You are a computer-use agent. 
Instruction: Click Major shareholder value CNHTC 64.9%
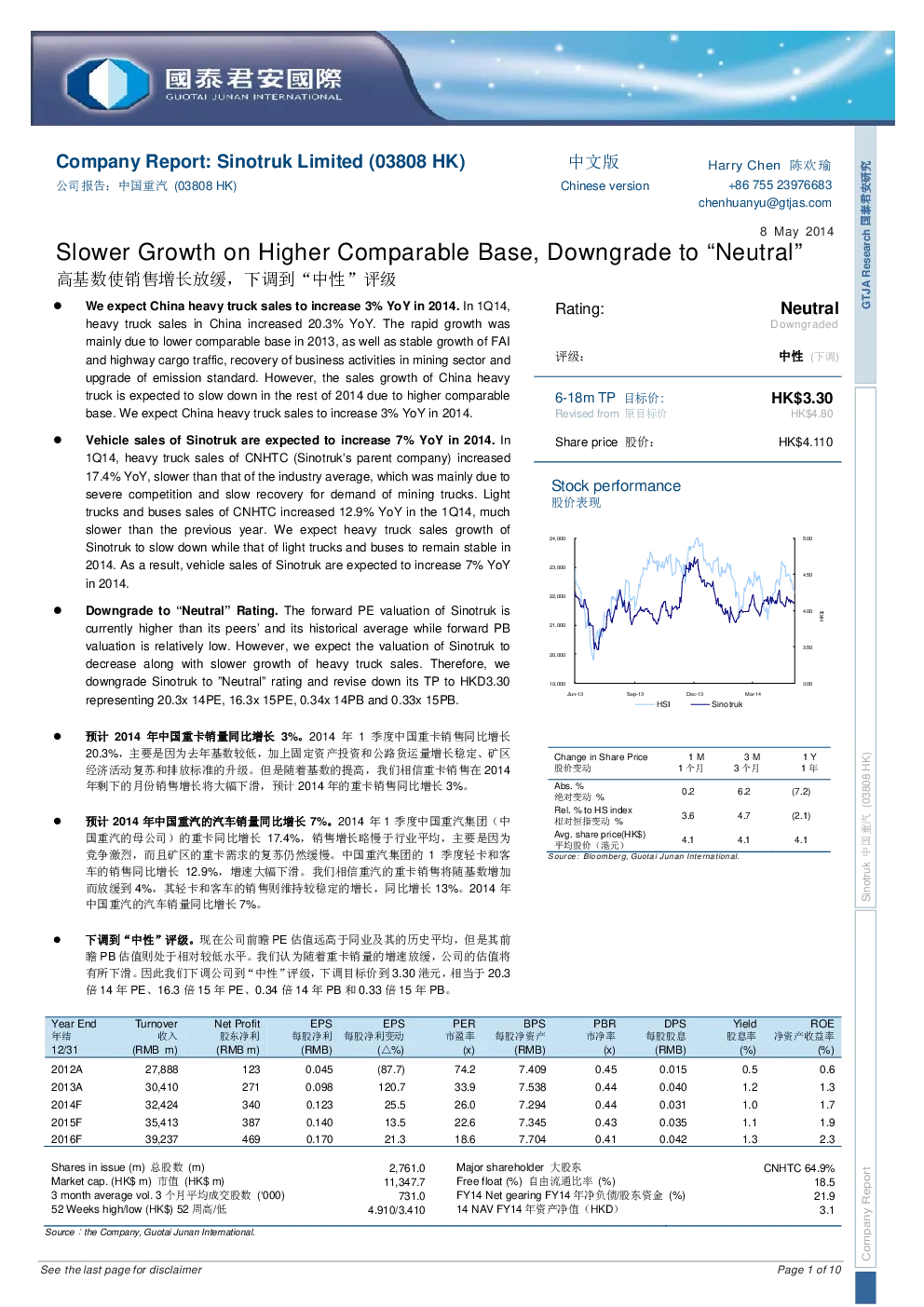pos(798,1167)
